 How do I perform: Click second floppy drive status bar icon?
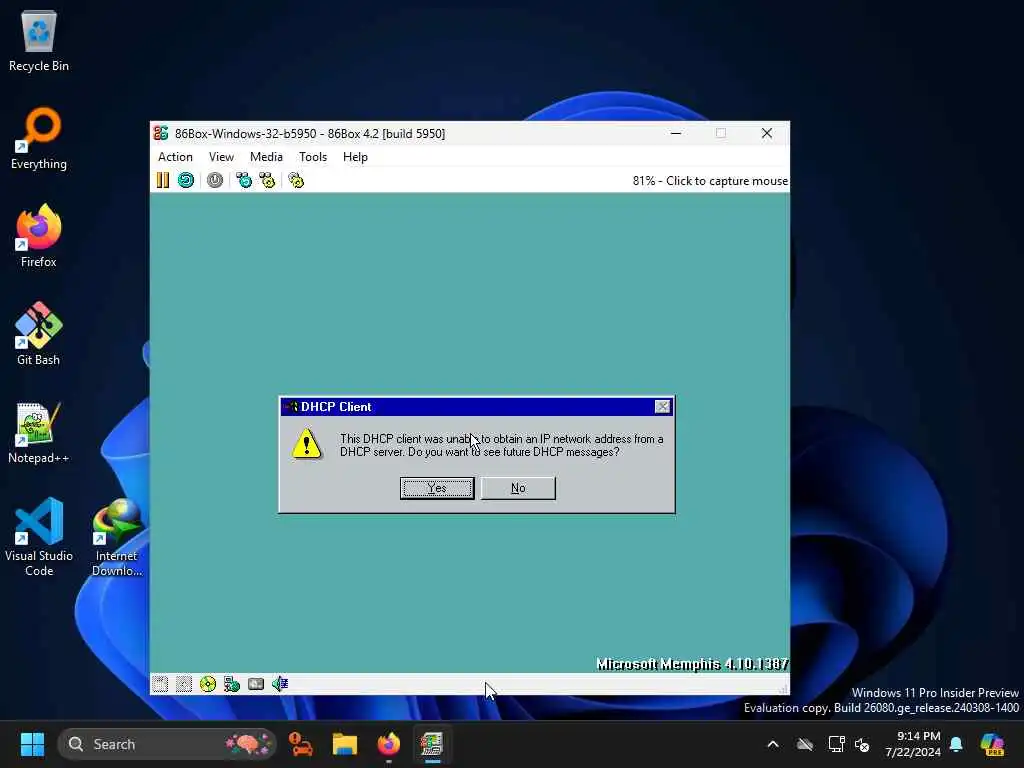[x=184, y=684]
